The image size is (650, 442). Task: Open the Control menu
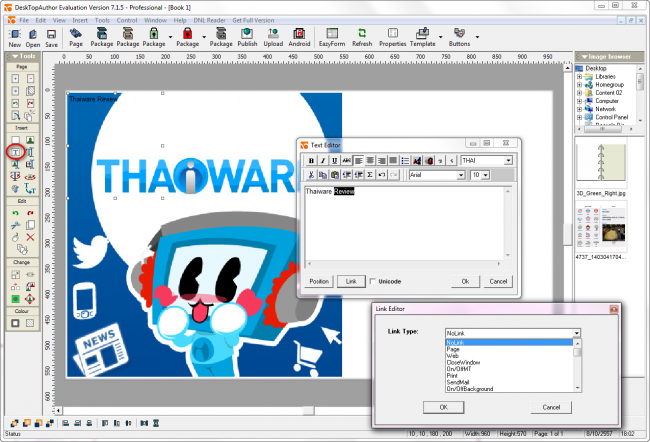click(126, 20)
